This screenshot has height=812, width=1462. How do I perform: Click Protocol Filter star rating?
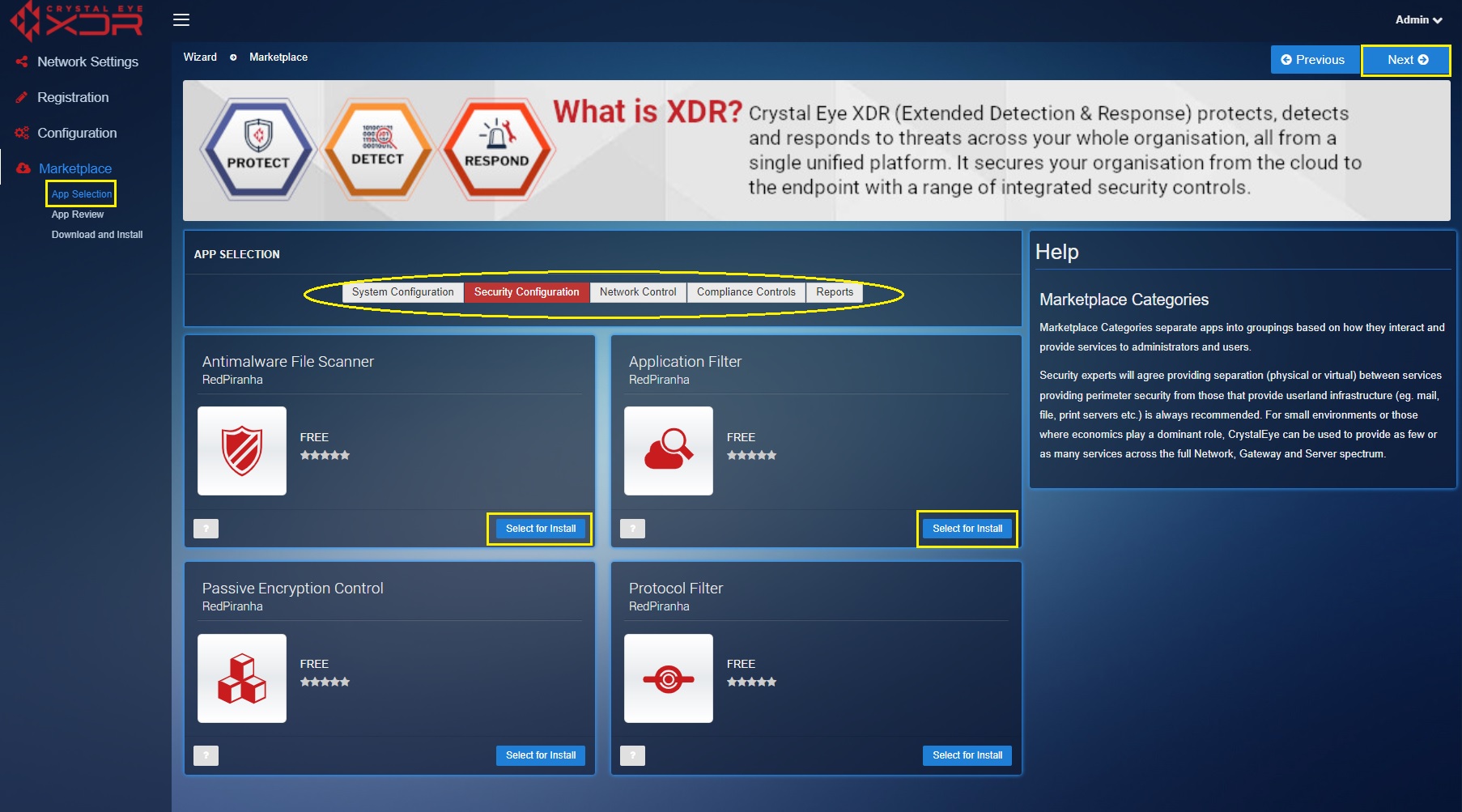click(751, 682)
